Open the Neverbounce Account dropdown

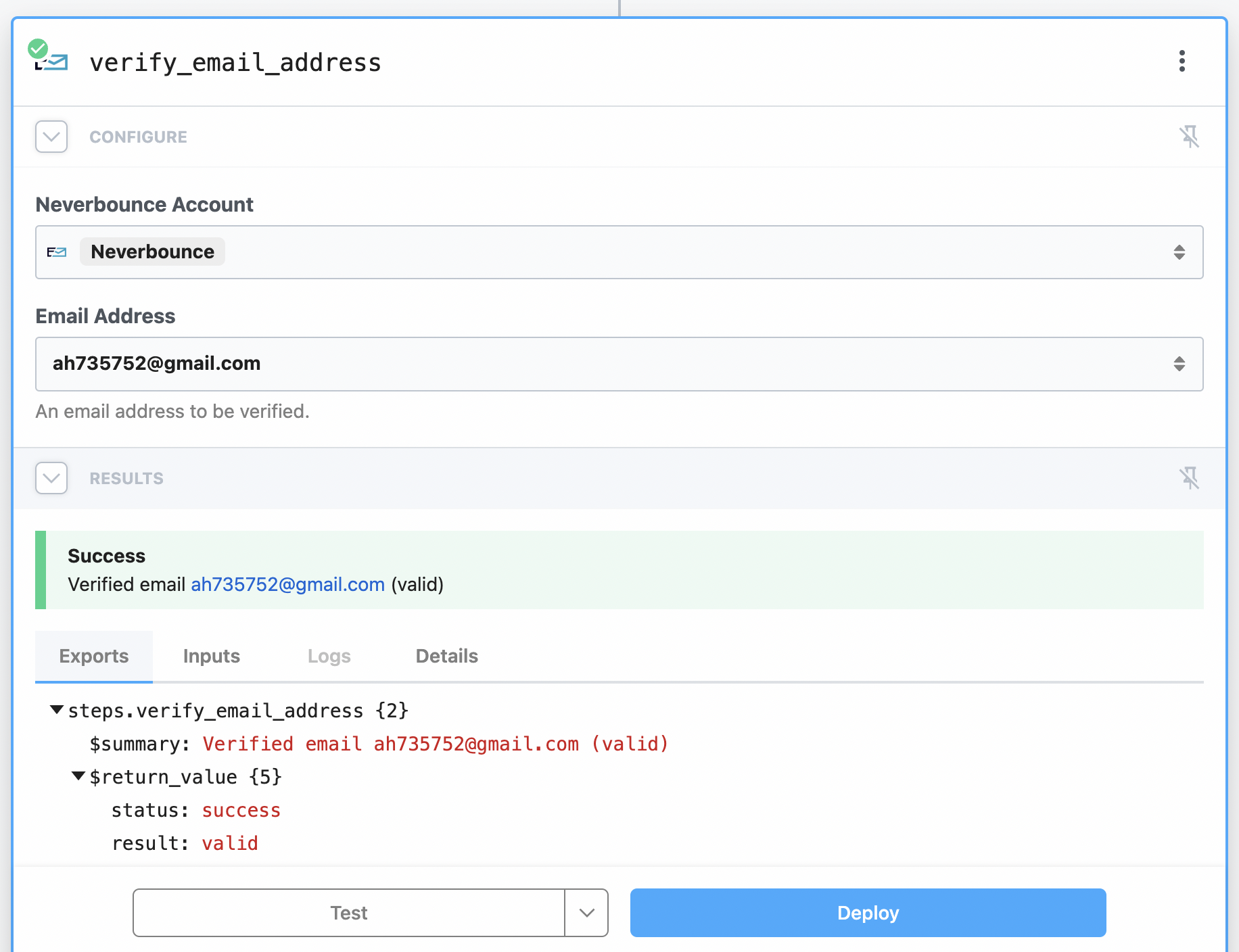(x=1179, y=252)
